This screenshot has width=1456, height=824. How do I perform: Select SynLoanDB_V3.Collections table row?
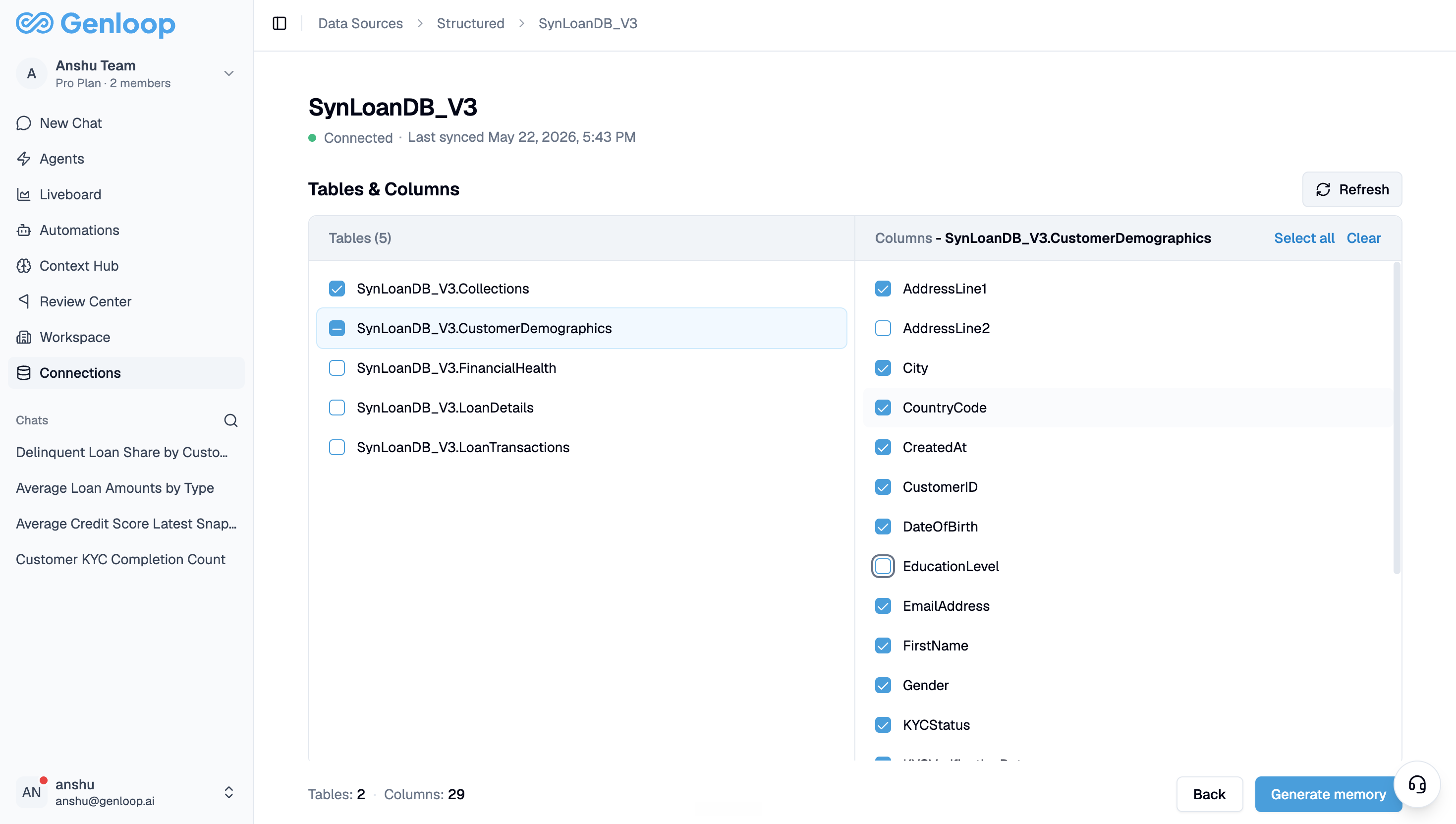(581, 289)
